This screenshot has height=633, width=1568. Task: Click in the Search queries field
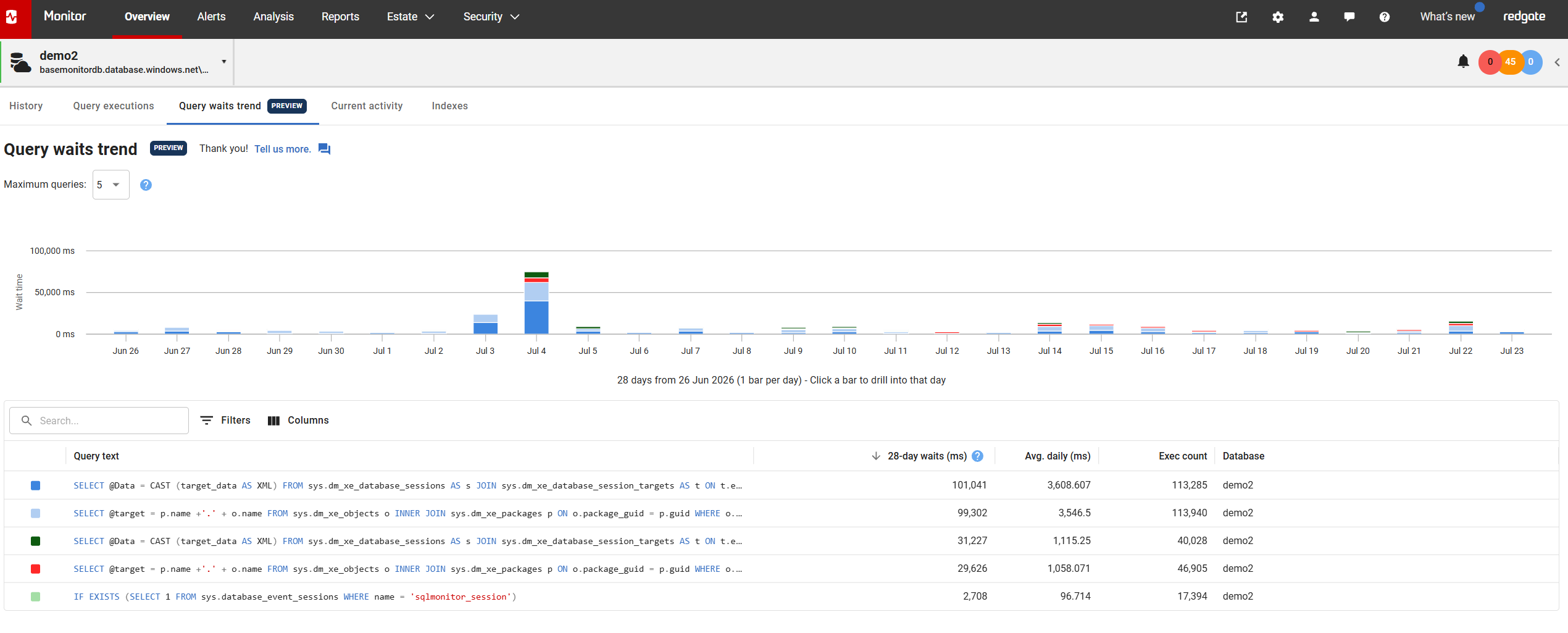(x=99, y=421)
